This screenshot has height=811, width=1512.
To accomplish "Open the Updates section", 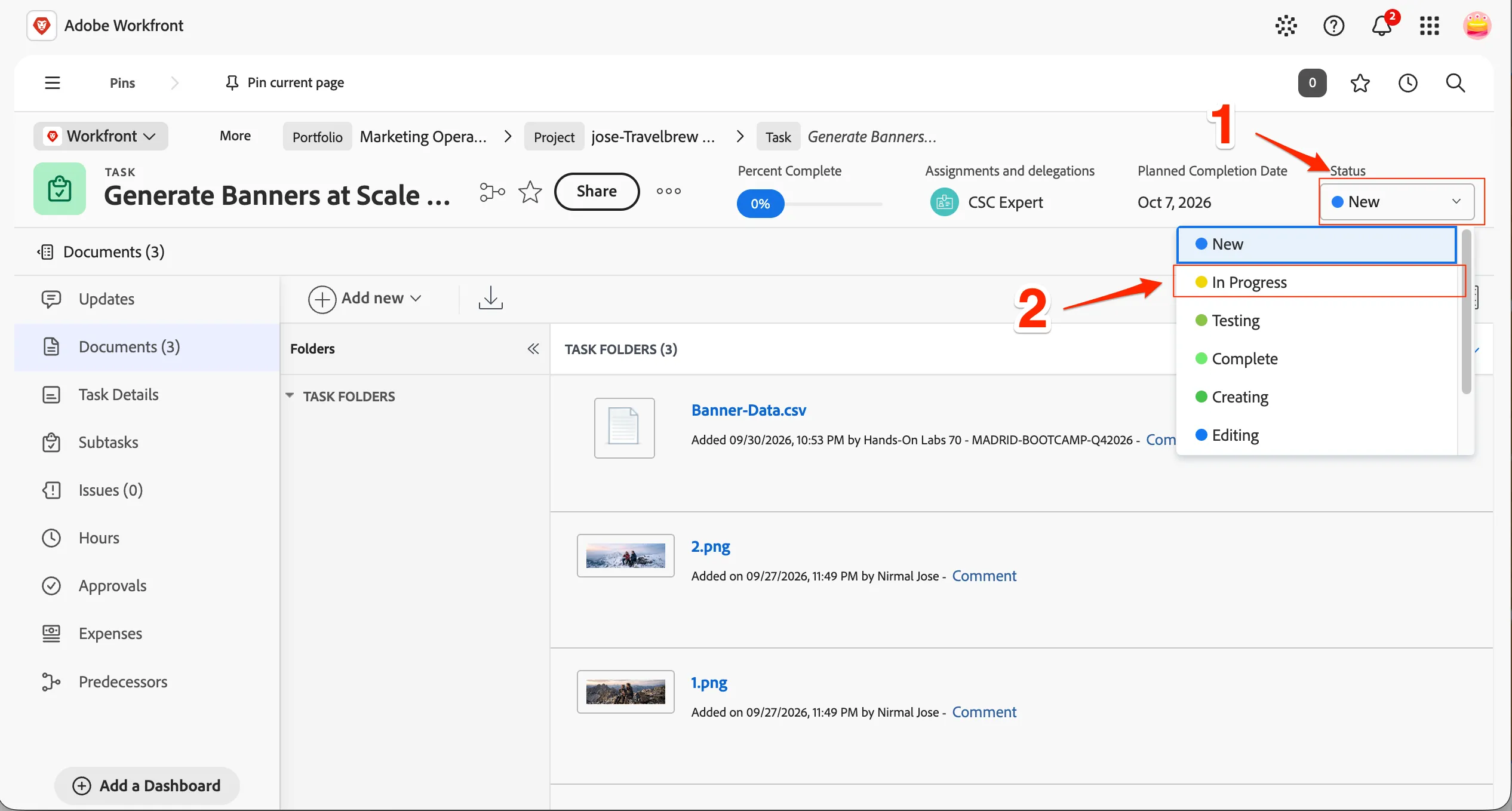I will (147, 299).
